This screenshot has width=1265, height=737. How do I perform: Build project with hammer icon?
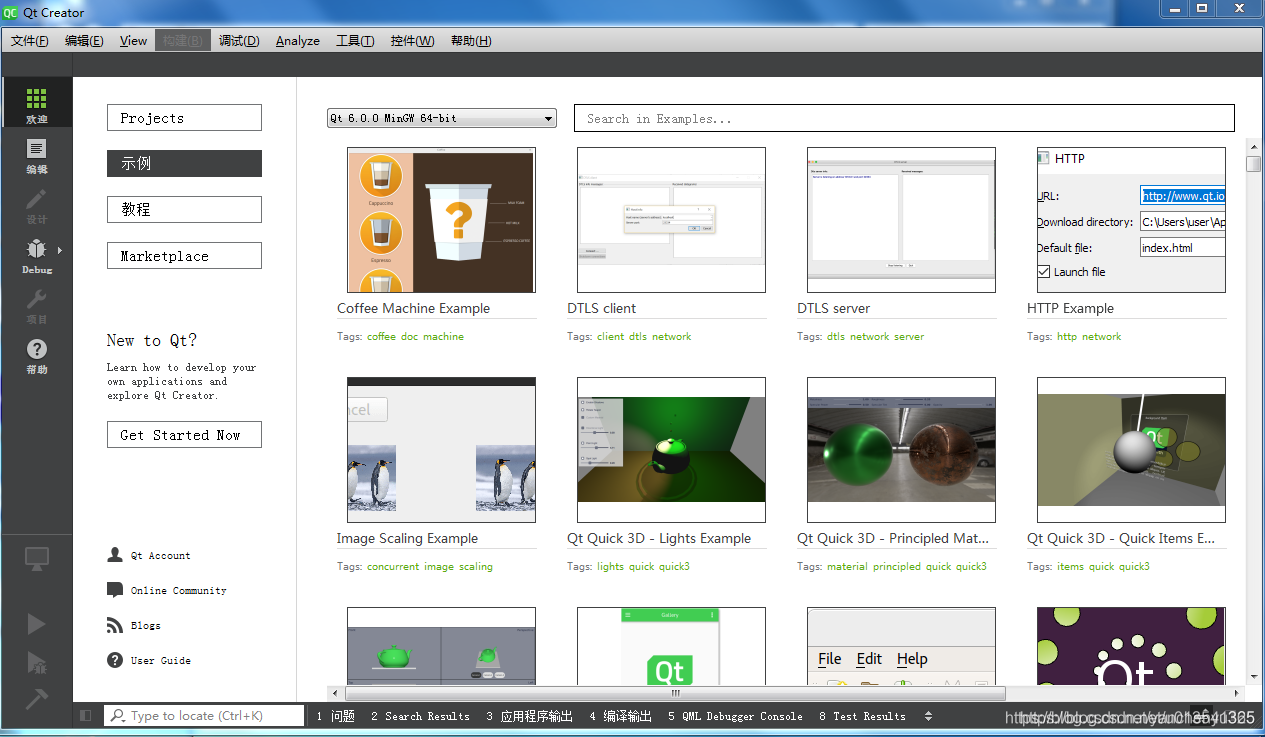pos(36,698)
